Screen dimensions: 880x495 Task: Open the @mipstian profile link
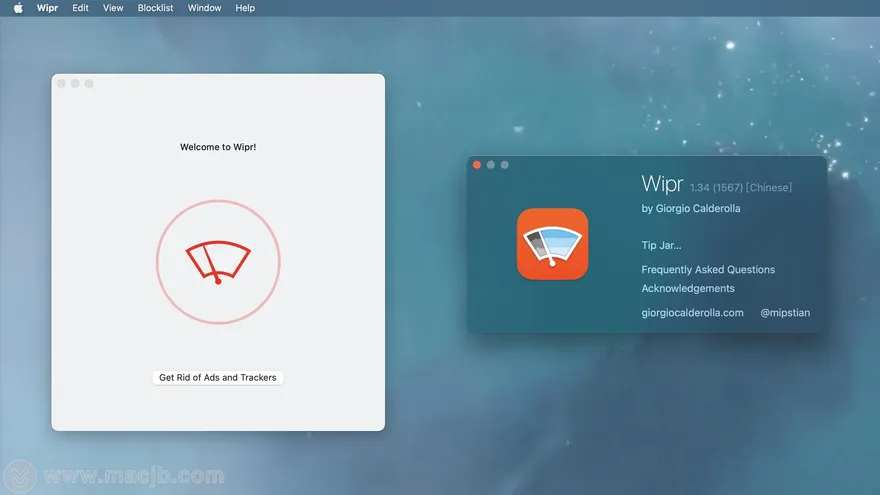(x=785, y=313)
